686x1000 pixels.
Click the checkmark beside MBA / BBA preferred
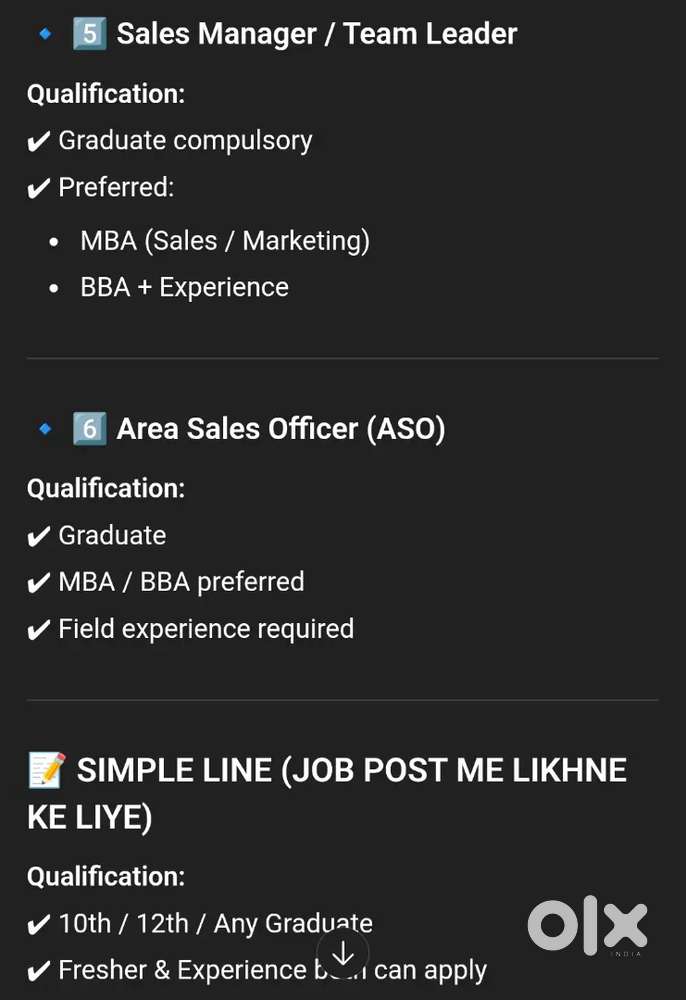(38, 583)
